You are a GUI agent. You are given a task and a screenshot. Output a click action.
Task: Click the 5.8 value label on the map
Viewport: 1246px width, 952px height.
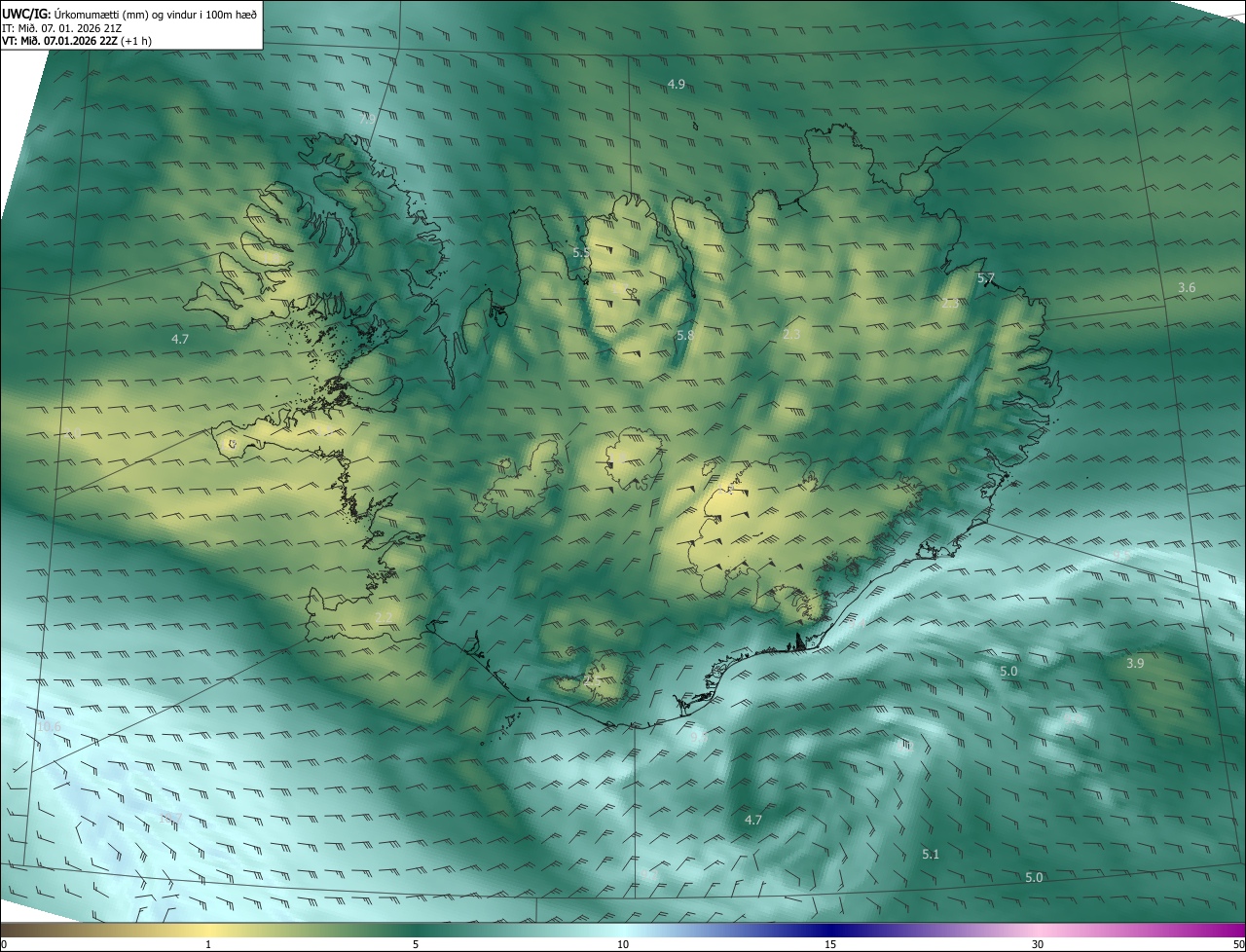point(685,336)
